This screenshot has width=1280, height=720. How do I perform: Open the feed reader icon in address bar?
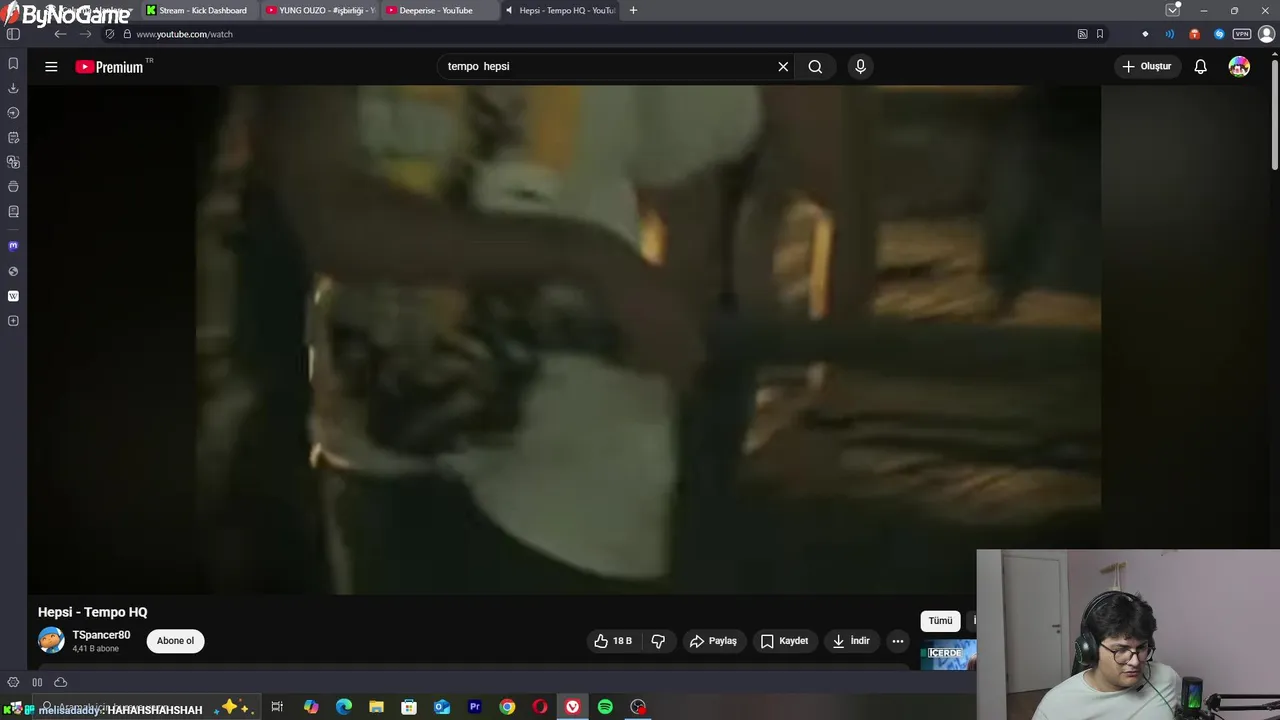(1082, 34)
